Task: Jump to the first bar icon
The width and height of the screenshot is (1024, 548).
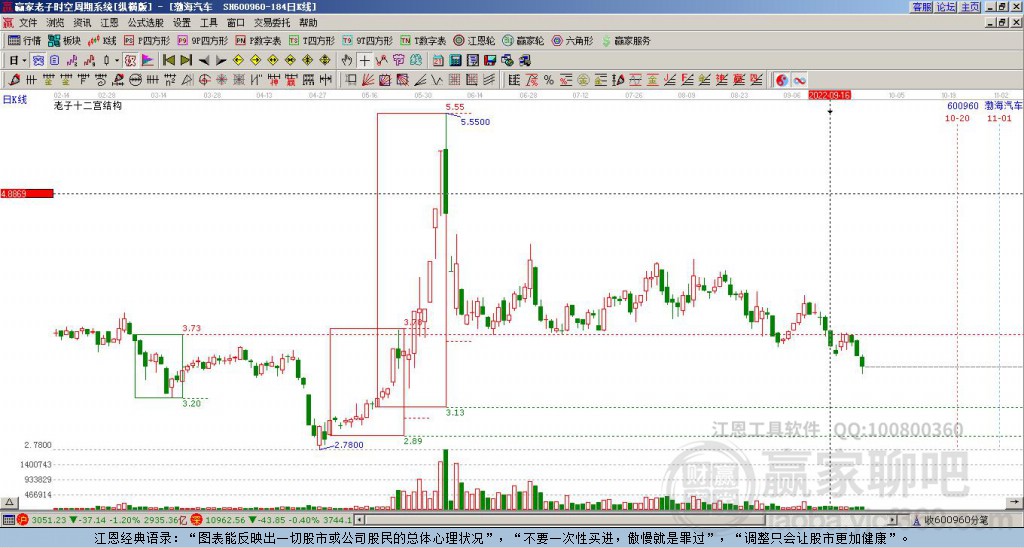Action: pyautogui.click(x=169, y=61)
